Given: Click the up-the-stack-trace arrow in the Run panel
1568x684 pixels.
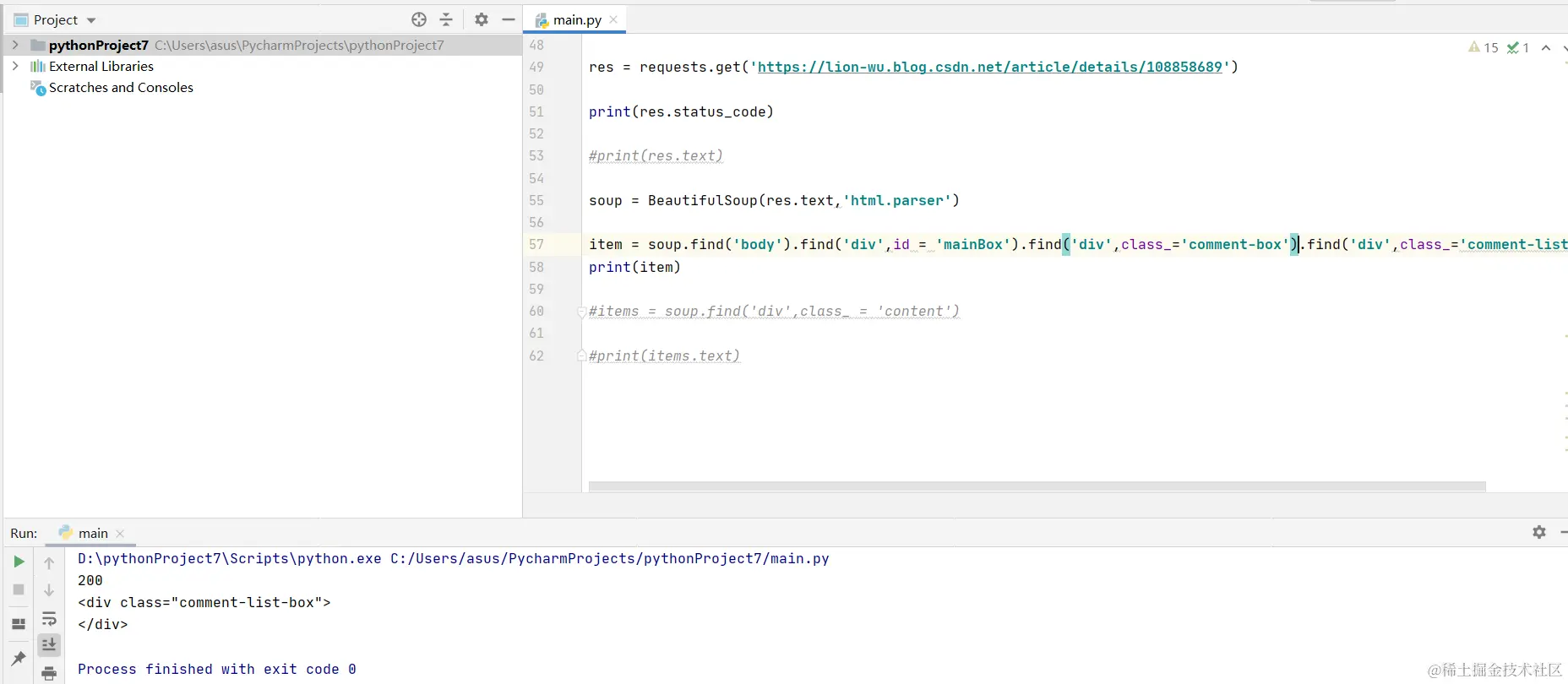Looking at the screenshot, I should [49, 563].
